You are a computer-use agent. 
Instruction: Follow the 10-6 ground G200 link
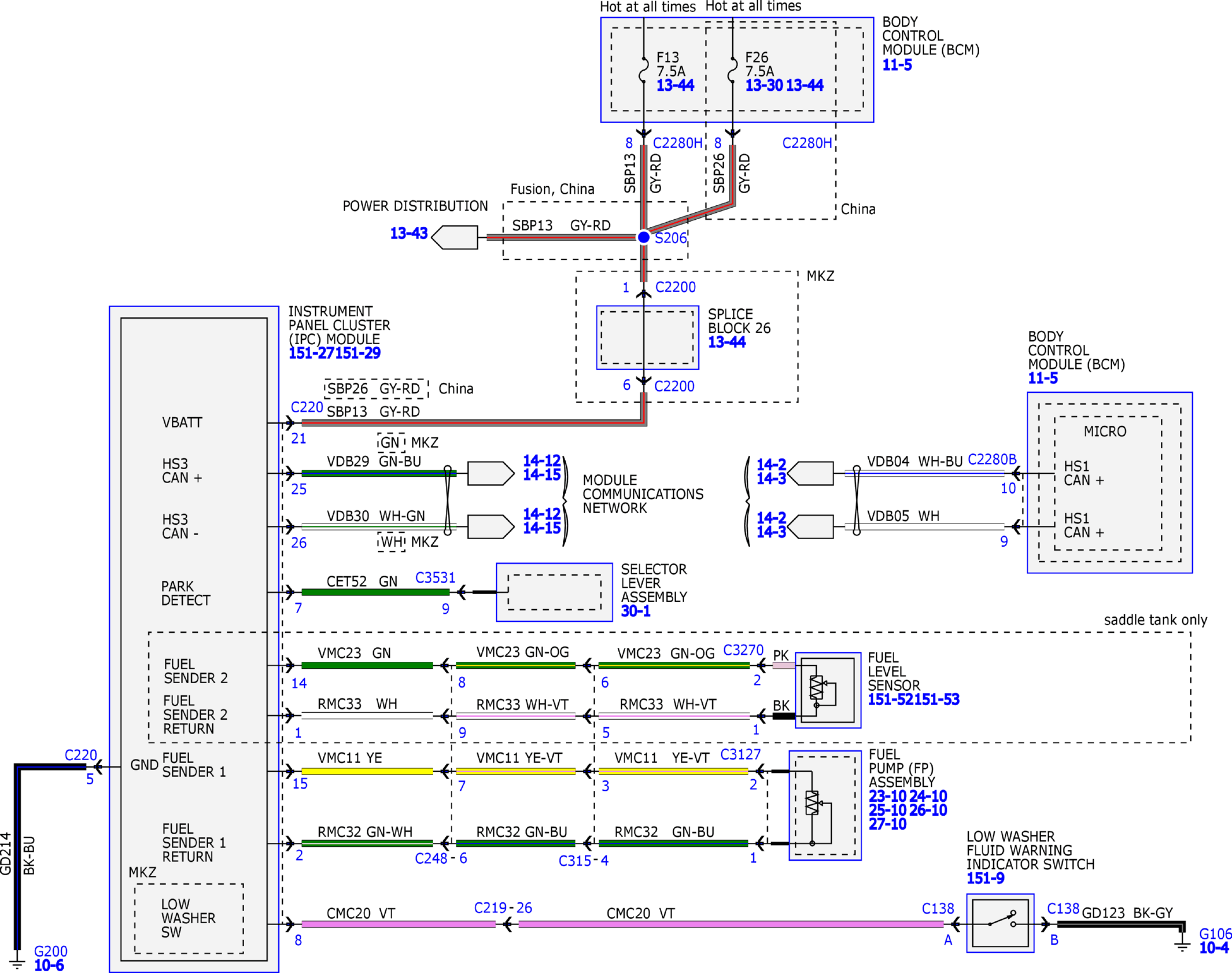click(49, 965)
